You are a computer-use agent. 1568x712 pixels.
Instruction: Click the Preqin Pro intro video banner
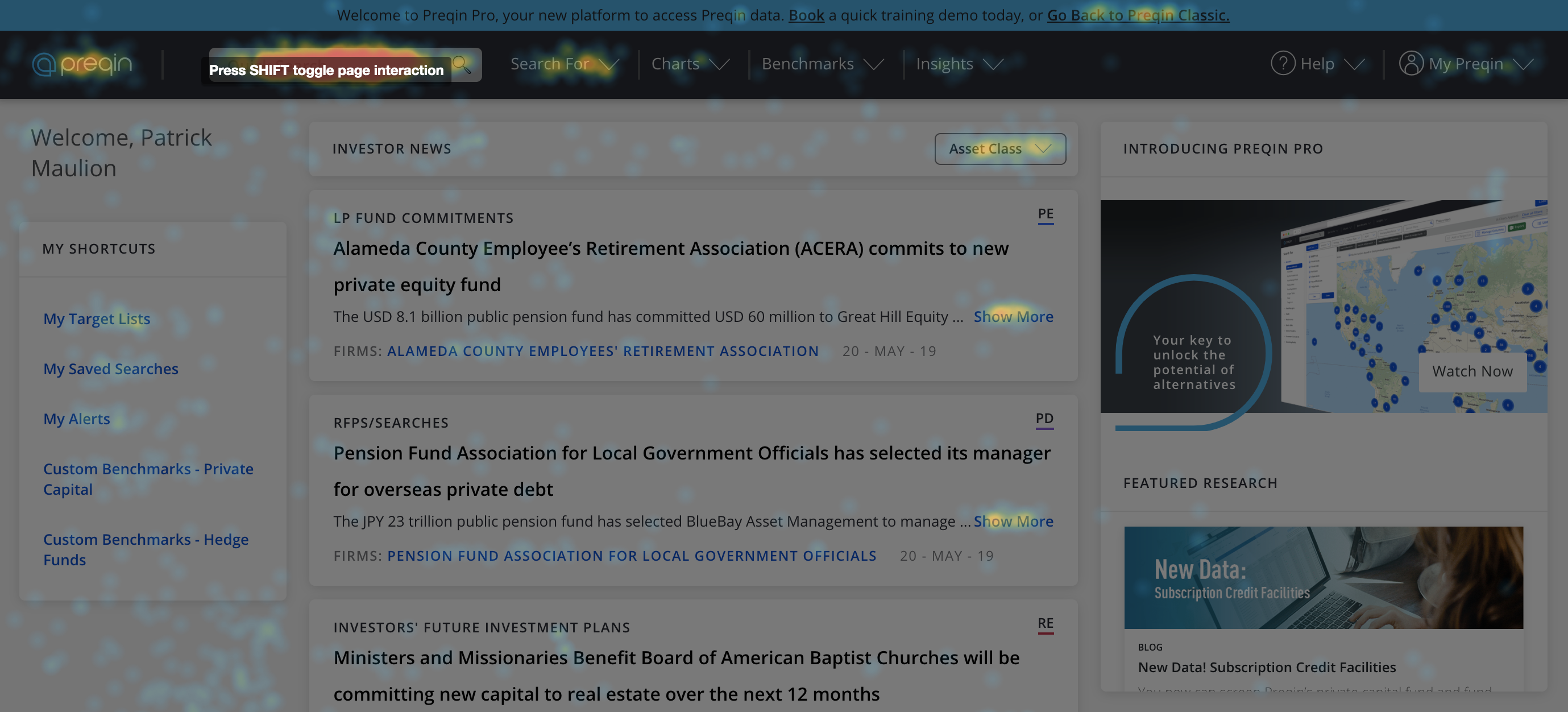1324,307
